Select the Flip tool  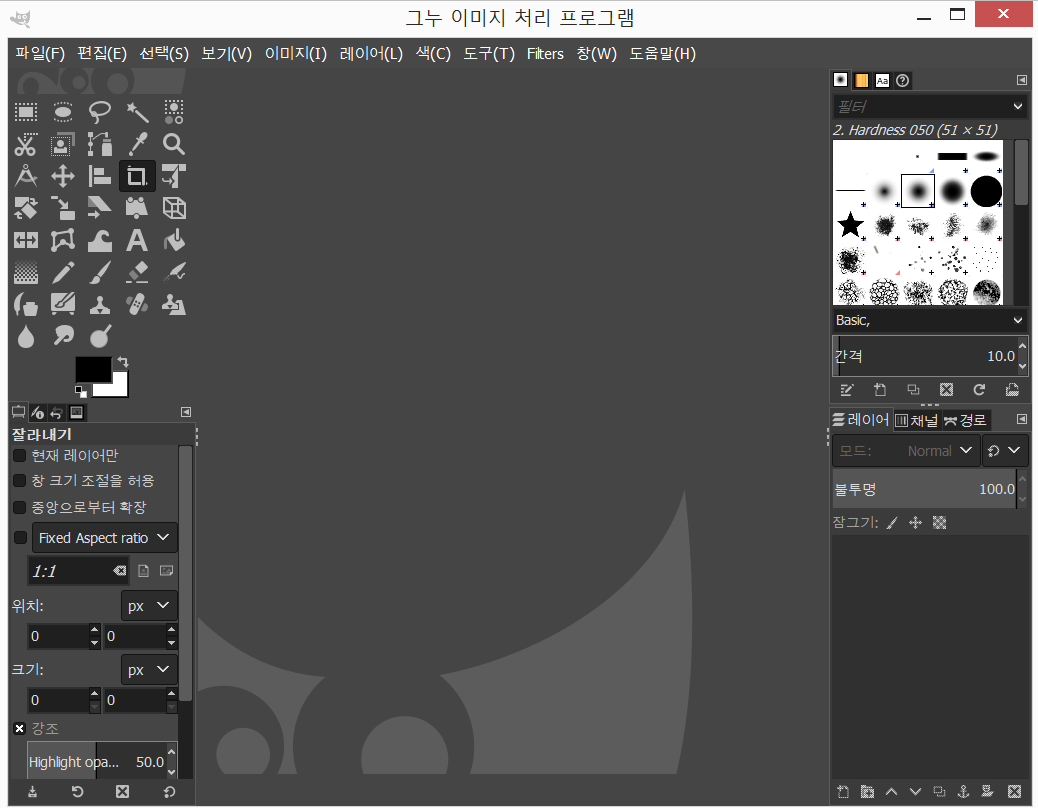coord(26,240)
